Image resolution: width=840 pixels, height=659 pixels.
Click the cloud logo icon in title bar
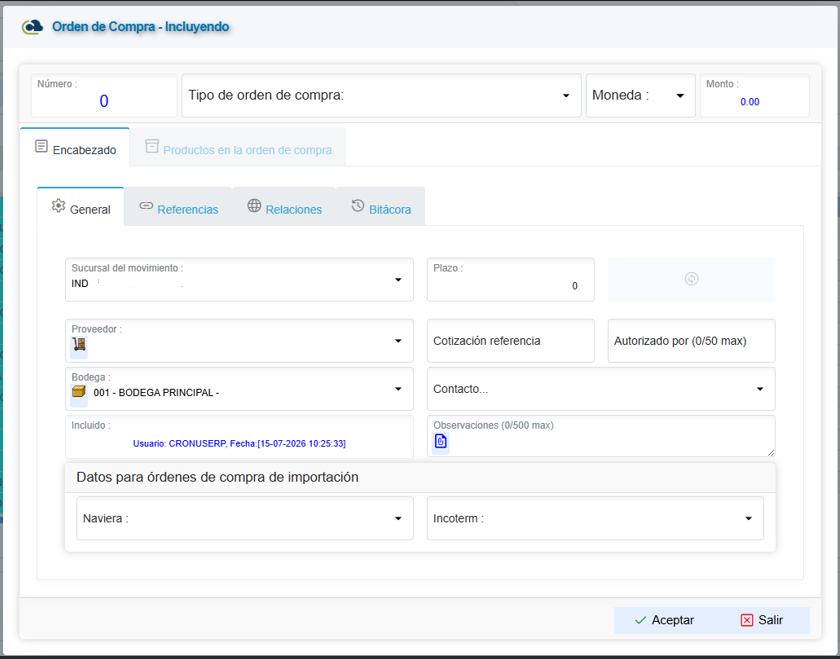click(x=32, y=26)
